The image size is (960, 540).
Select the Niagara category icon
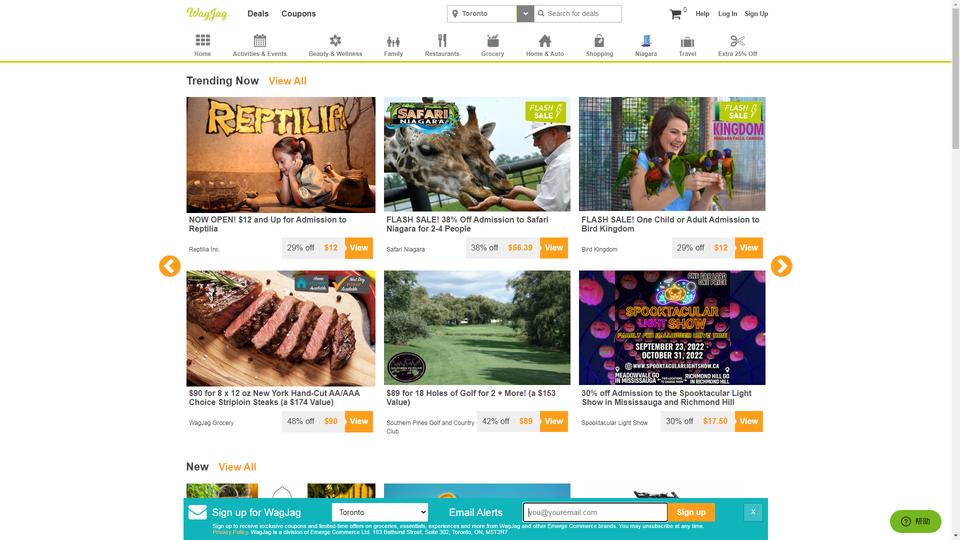(646, 40)
